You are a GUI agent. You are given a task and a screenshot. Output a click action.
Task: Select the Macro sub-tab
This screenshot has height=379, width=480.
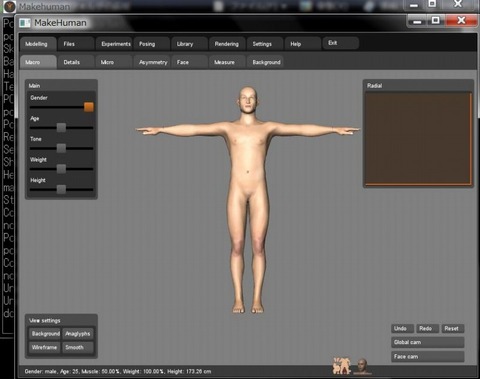(38, 62)
